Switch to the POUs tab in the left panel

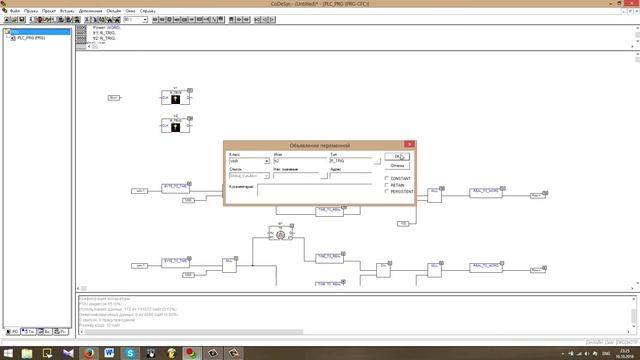click(12, 332)
